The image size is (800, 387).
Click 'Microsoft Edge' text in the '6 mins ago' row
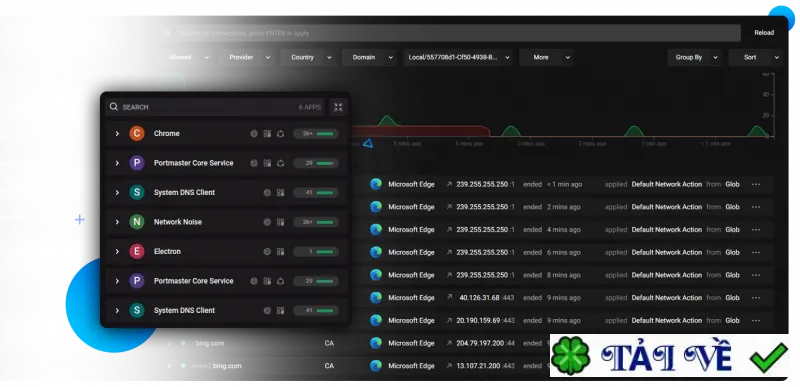coord(411,252)
